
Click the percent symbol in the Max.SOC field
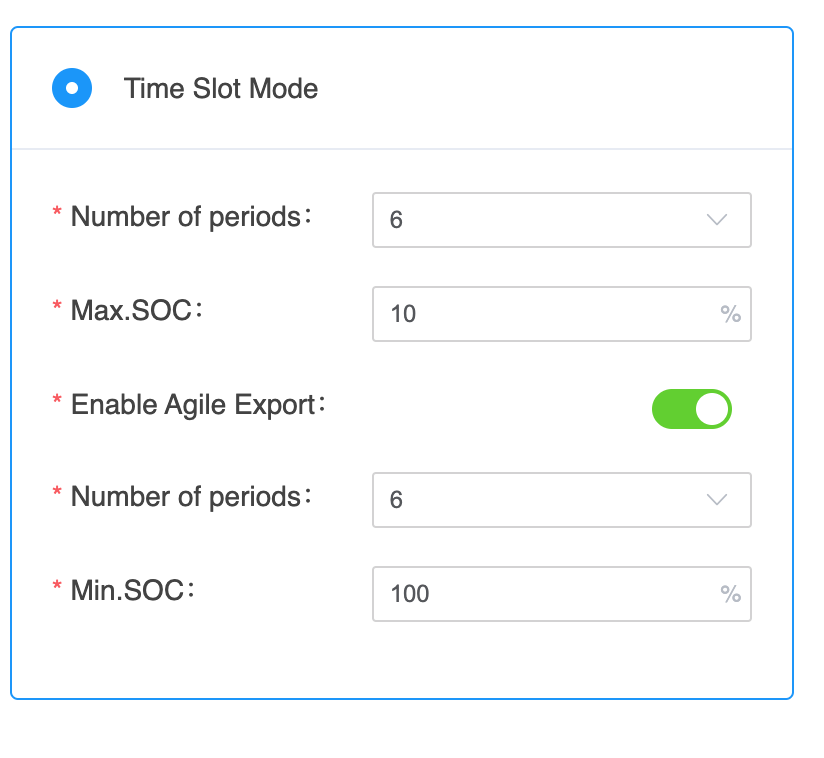coord(730,314)
